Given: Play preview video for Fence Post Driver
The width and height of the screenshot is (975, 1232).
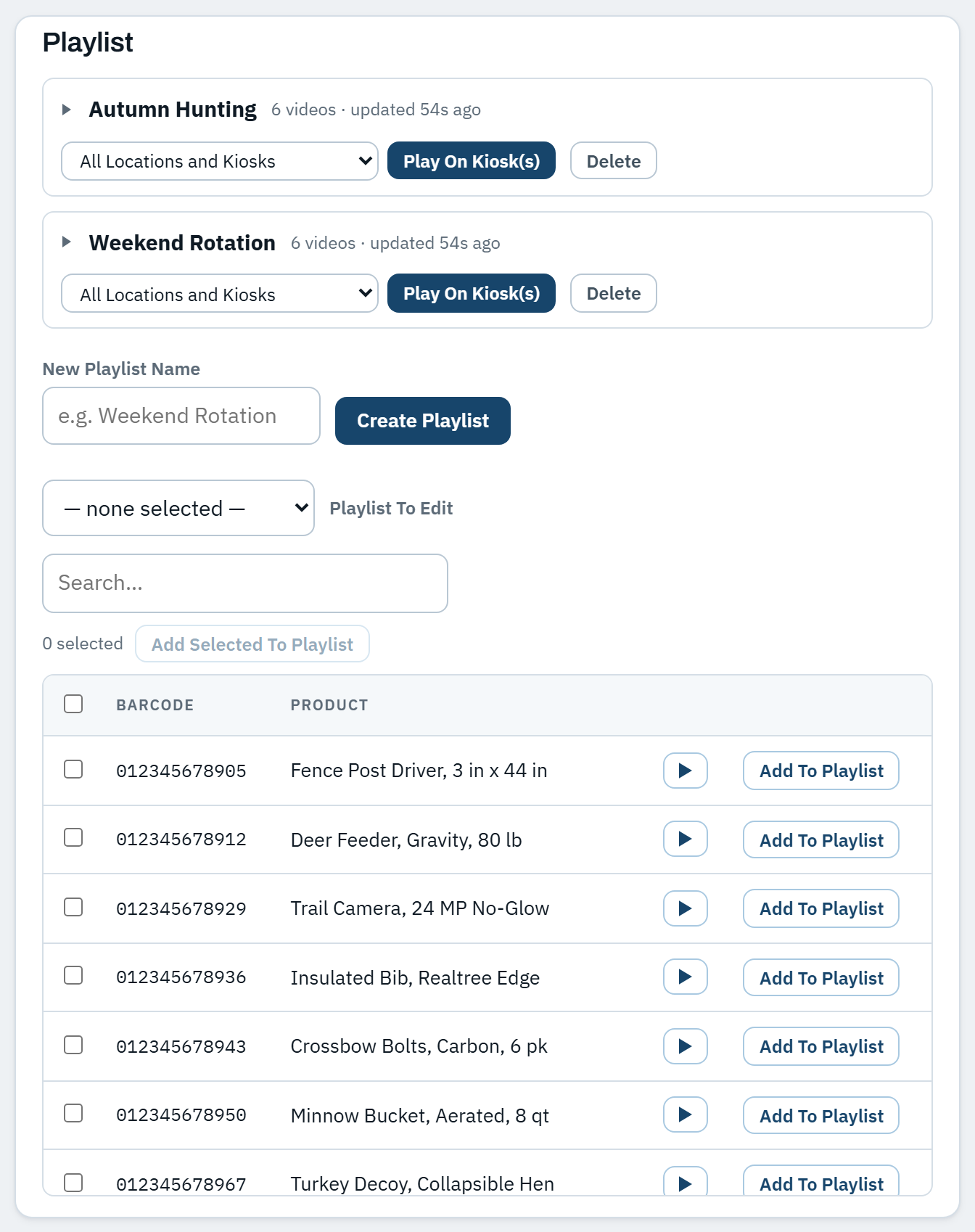Looking at the screenshot, I should 685,771.
